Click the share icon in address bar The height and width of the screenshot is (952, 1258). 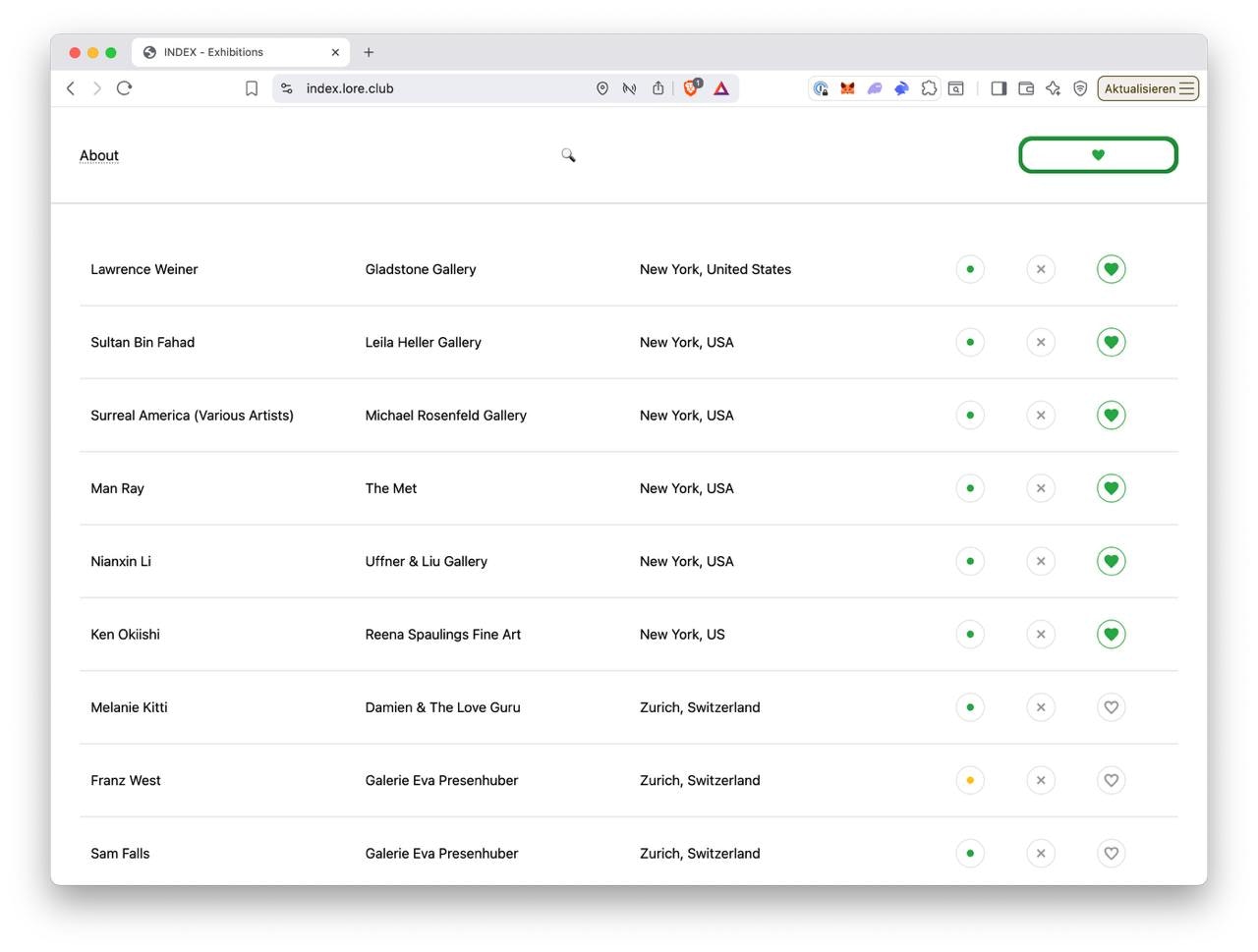pyautogui.click(x=658, y=88)
